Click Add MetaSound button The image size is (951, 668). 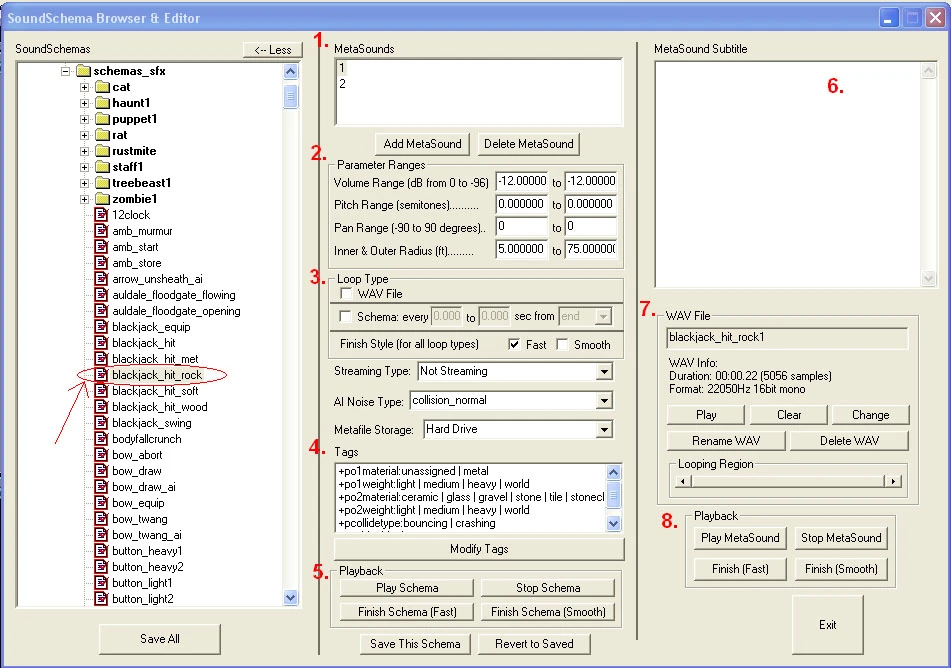click(x=422, y=144)
